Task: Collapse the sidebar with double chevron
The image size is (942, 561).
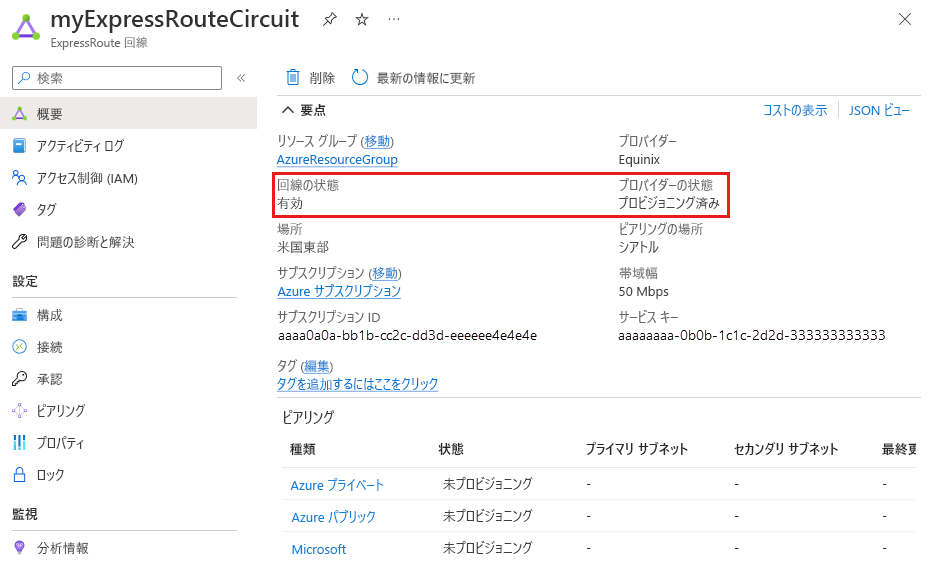Action: (x=241, y=78)
